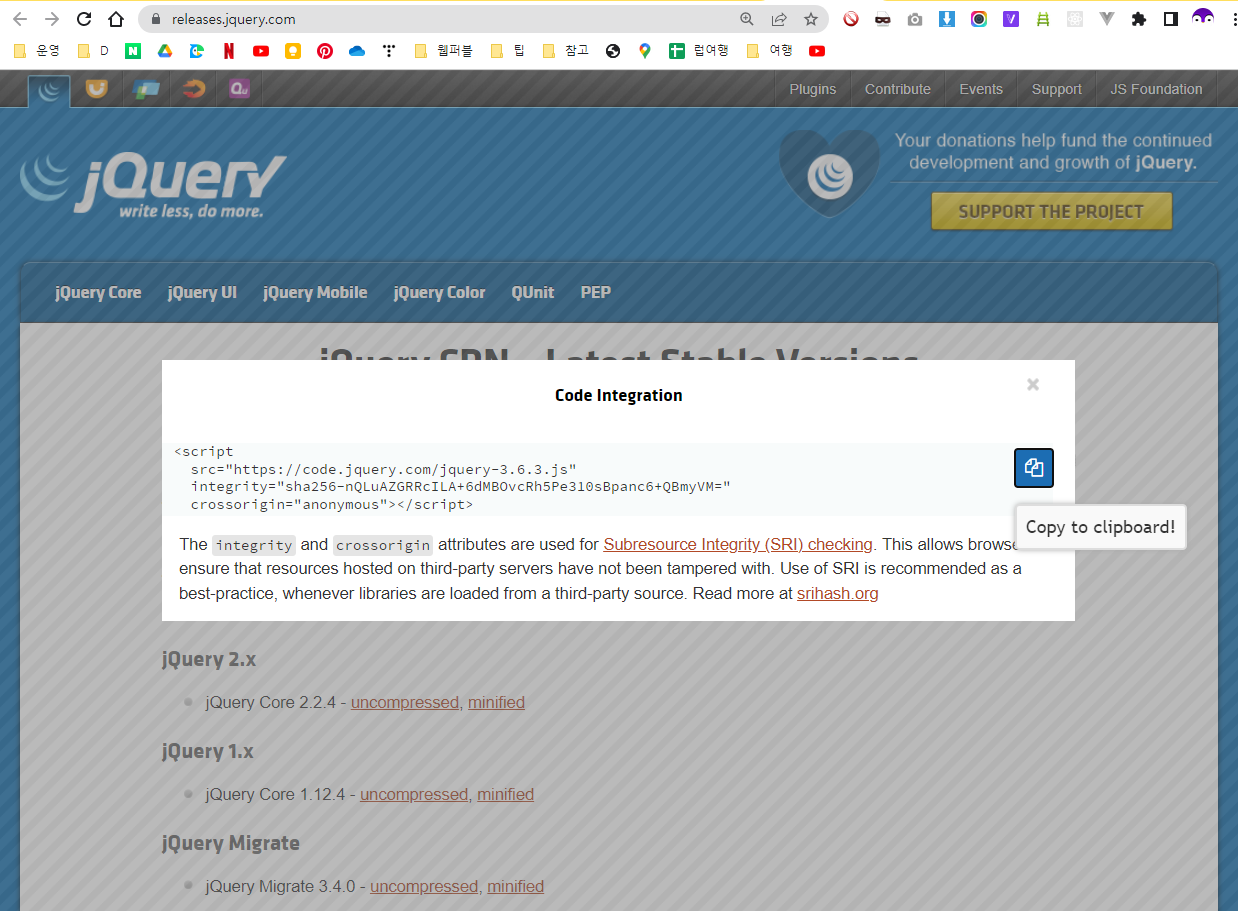
Task: Switch to the jQuery Color tab
Action: click(x=439, y=293)
